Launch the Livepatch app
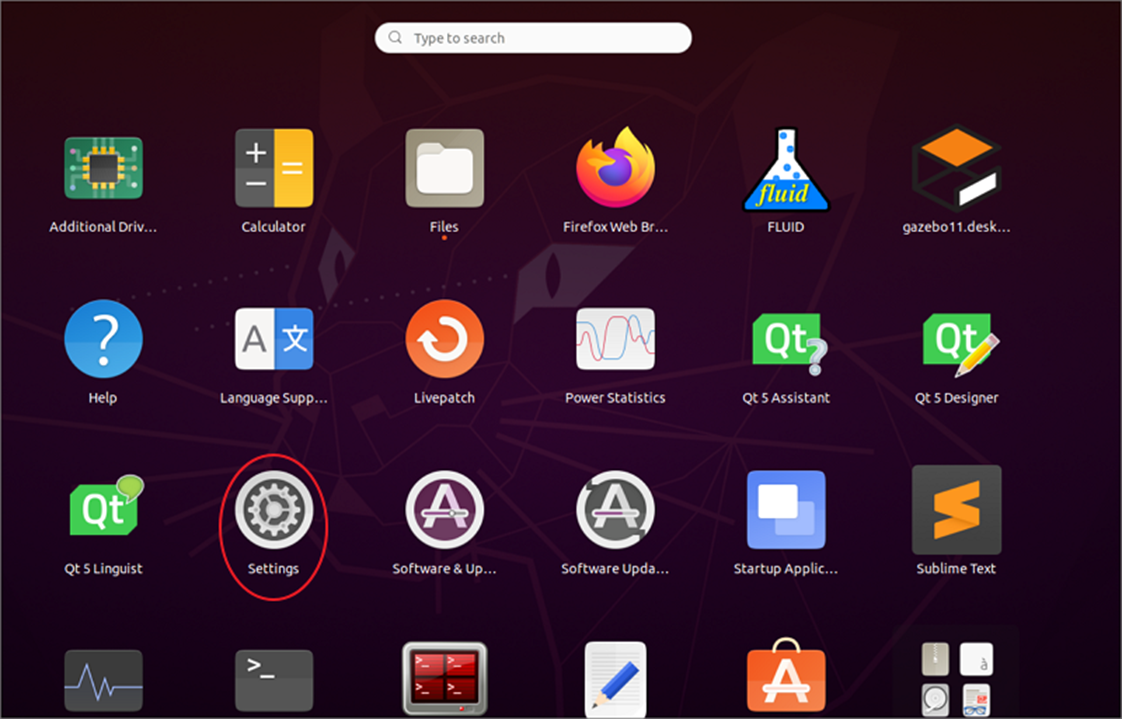 [x=444, y=339]
